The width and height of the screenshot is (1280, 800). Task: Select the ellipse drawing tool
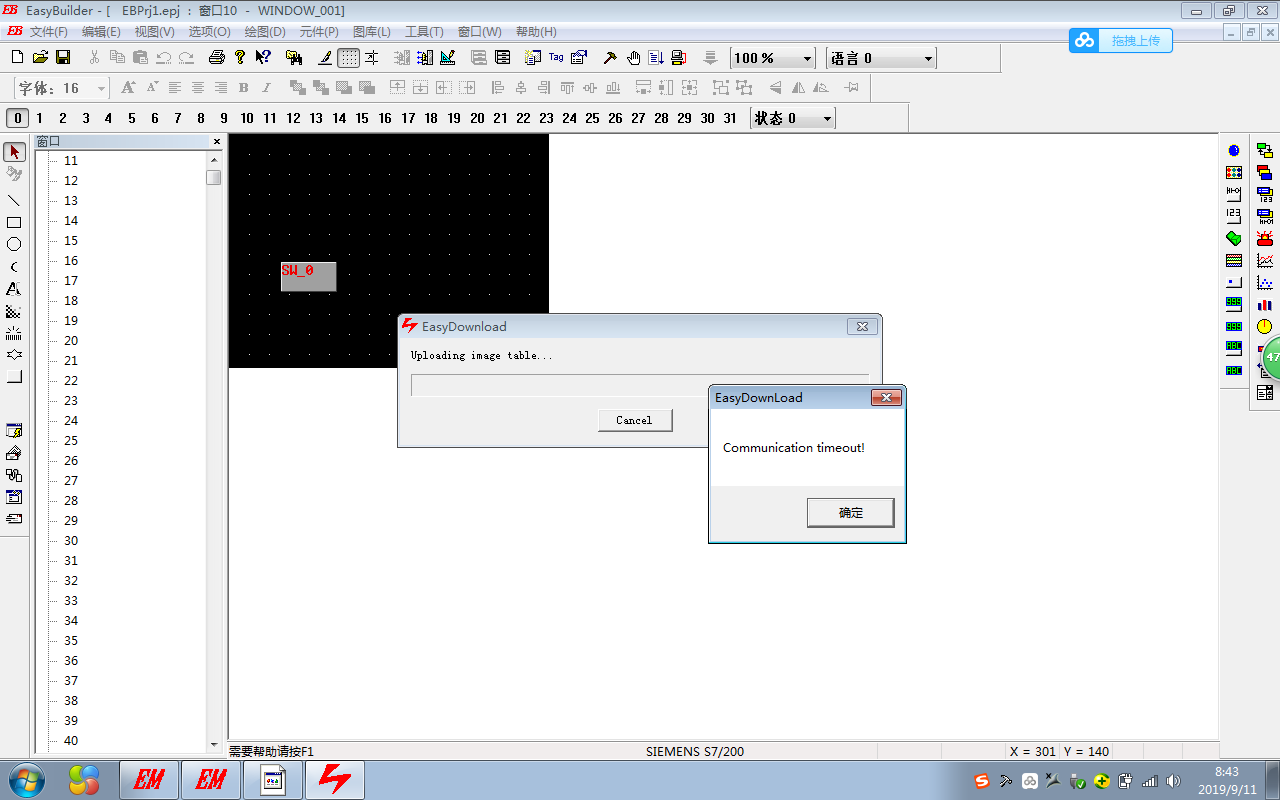tap(14, 245)
